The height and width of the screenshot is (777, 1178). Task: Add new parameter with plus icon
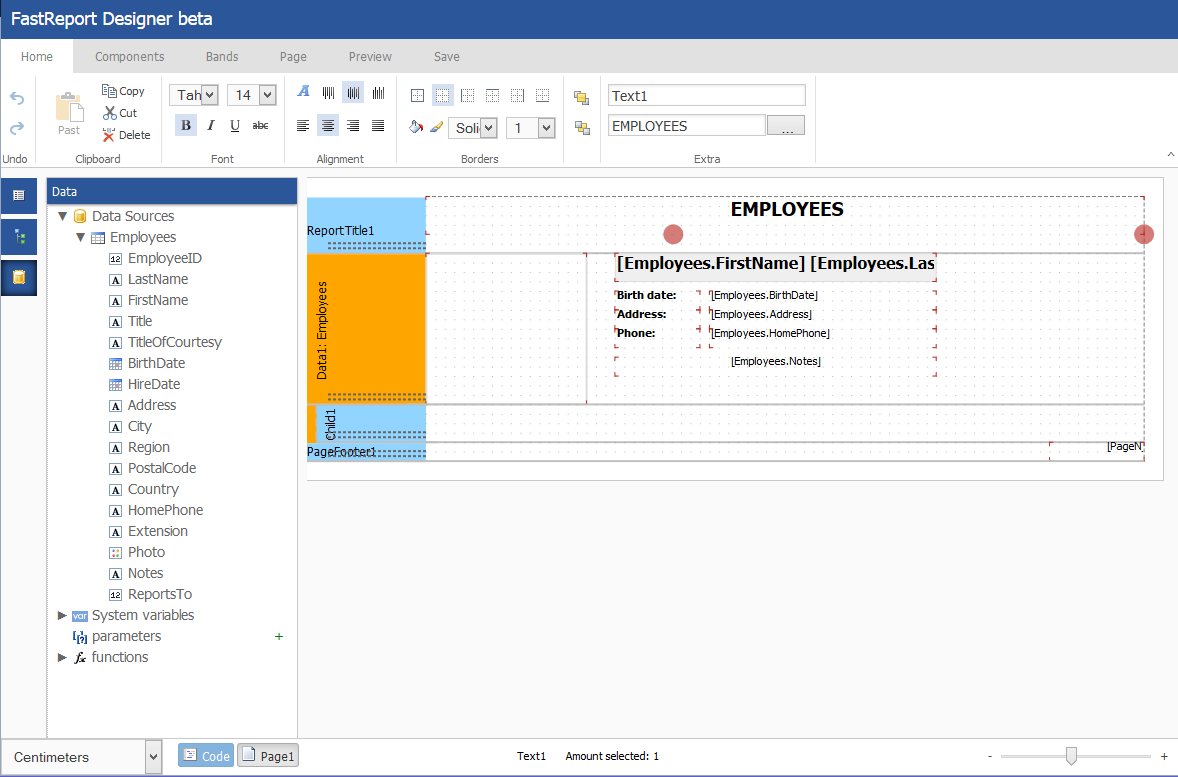click(x=279, y=636)
